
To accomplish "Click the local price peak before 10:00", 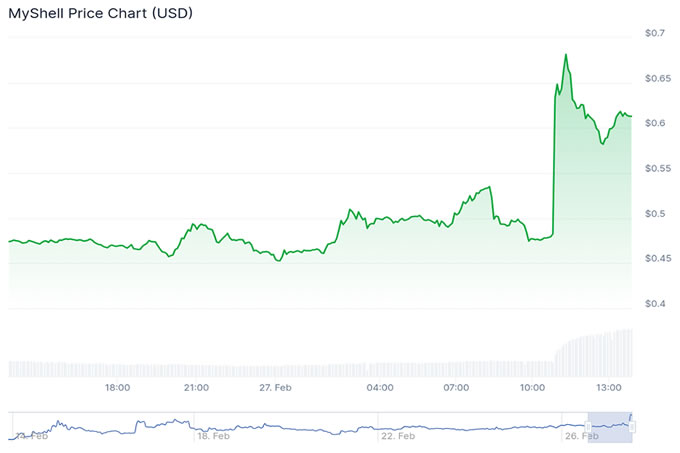I will click(x=489, y=187).
